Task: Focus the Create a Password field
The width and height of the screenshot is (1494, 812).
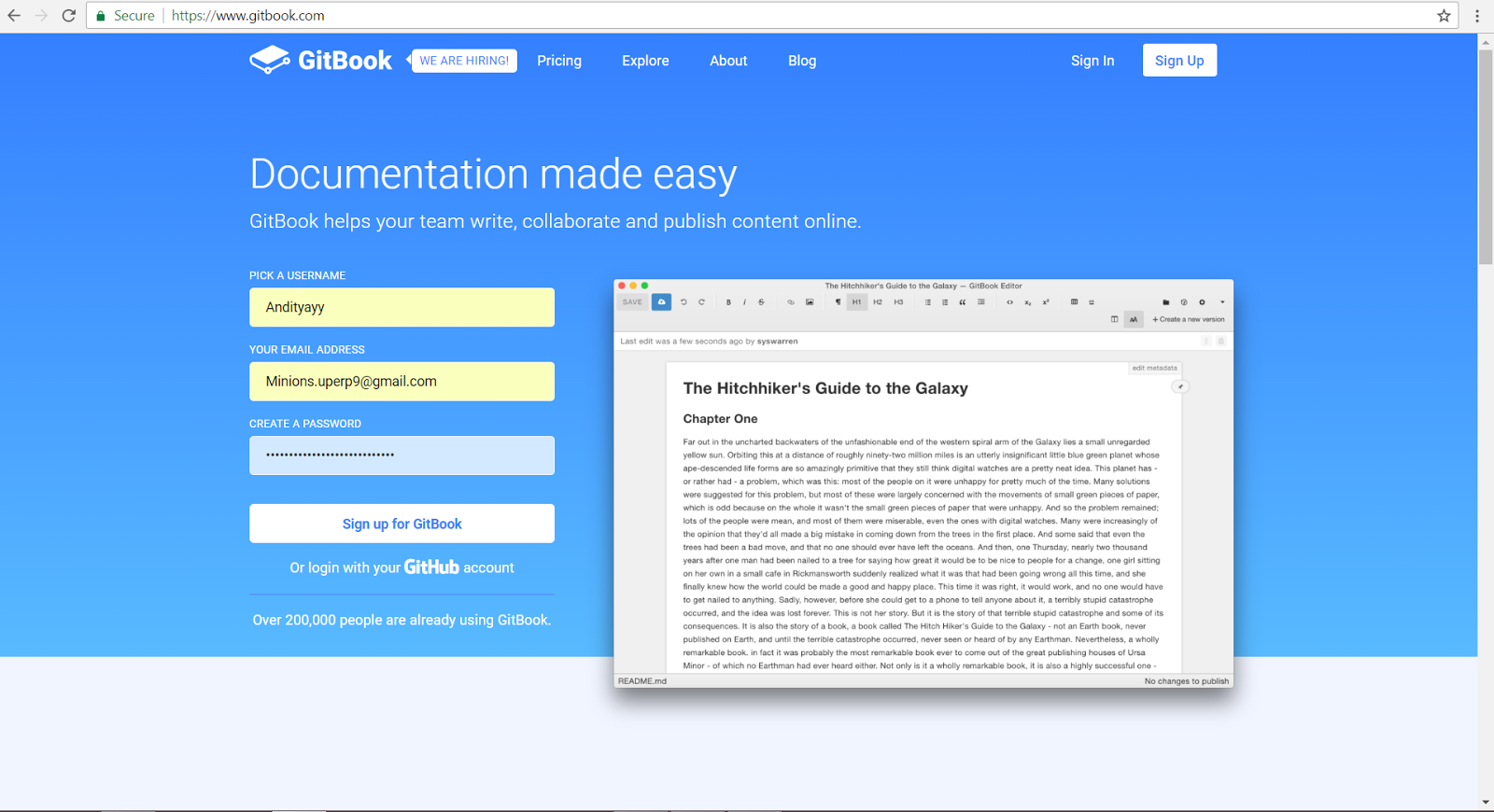Action: pyautogui.click(x=402, y=455)
